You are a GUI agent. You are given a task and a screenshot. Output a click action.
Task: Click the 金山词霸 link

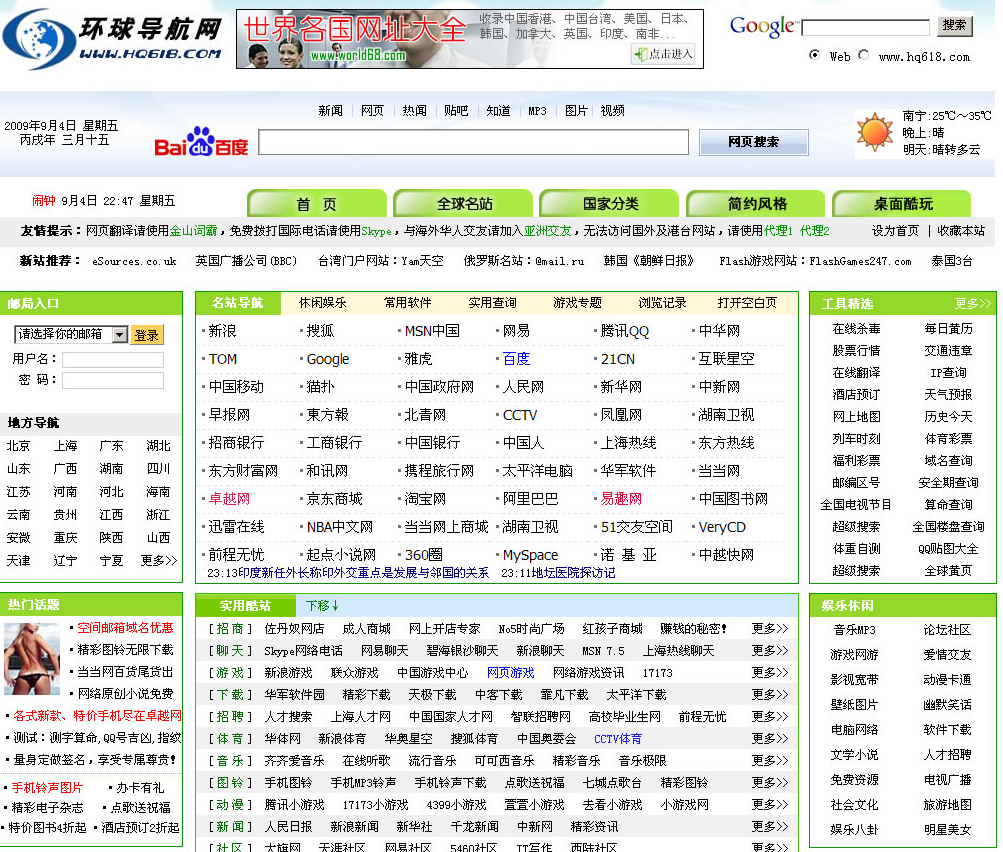click(x=193, y=231)
